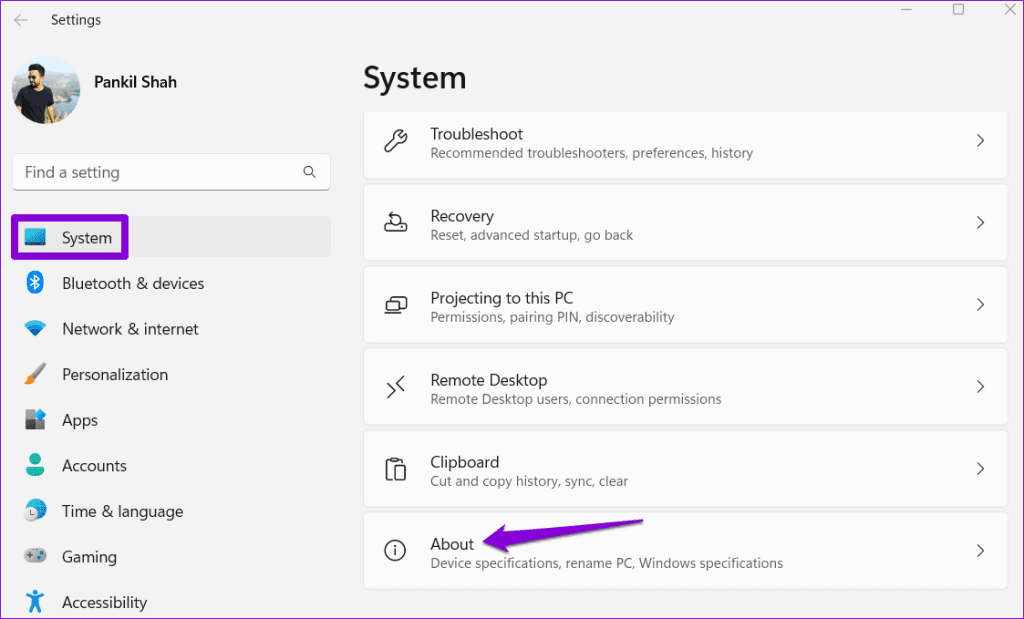Click the Time & language globe icon
Image resolution: width=1024 pixels, height=619 pixels.
click(35, 511)
